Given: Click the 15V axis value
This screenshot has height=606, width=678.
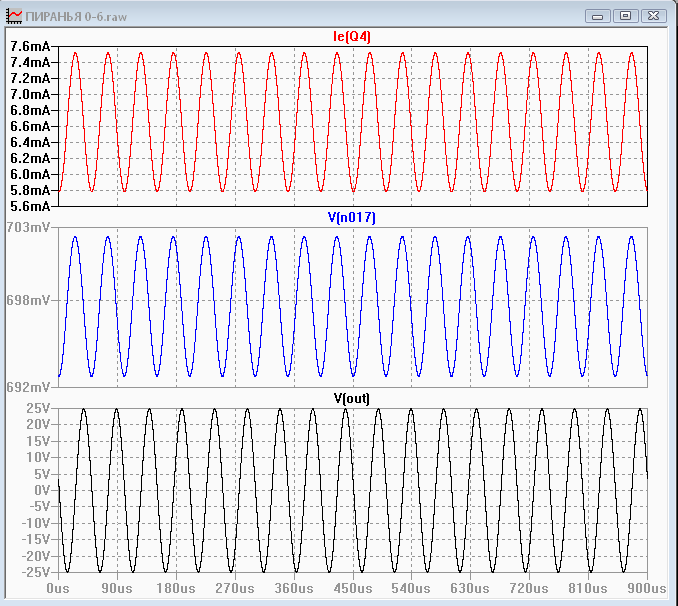Looking at the screenshot, I should tap(38, 441).
